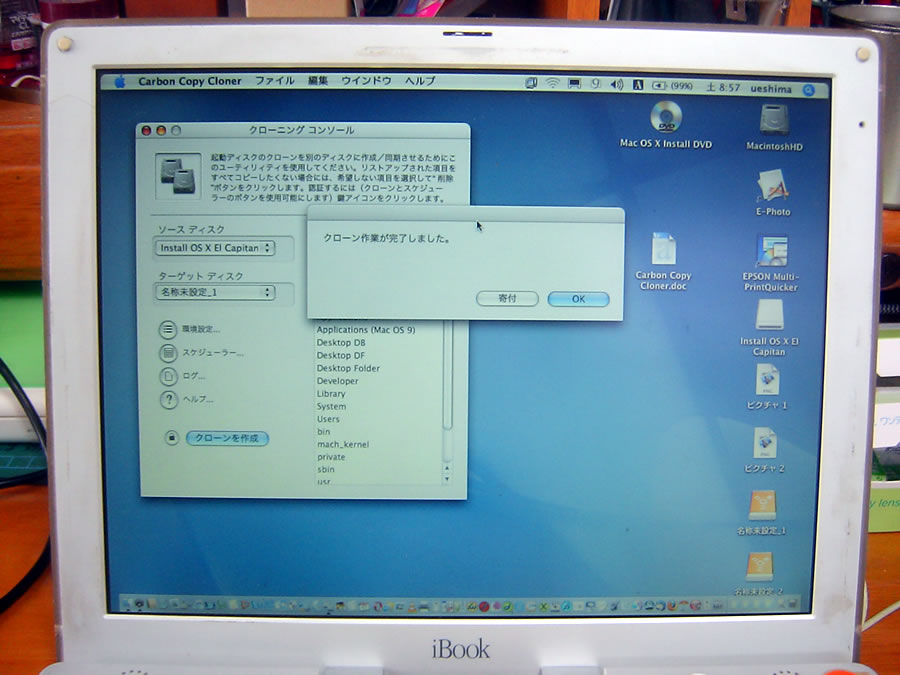Select 'System' in the item list
Image resolution: width=900 pixels, height=675 pixels.
(x=331, y=406)
